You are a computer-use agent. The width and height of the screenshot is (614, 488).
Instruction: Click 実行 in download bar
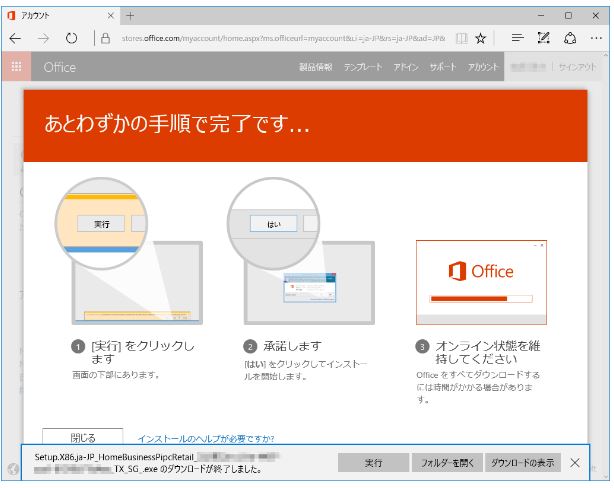coord(373,463)
